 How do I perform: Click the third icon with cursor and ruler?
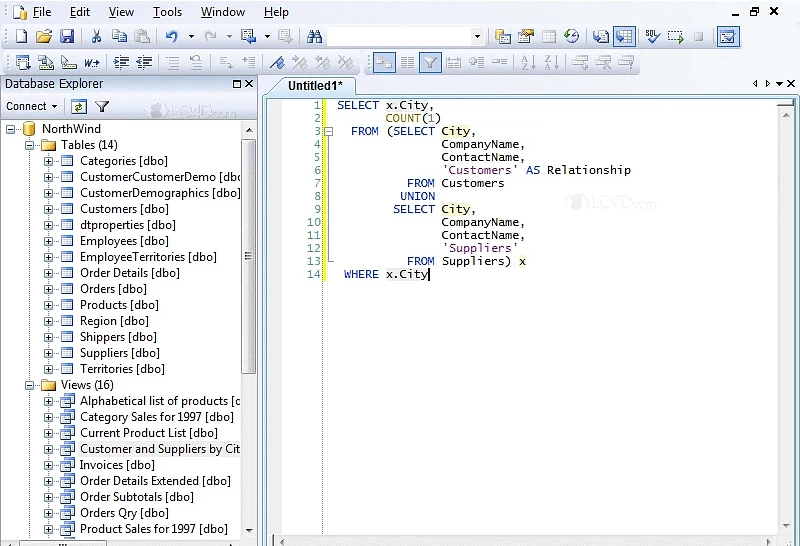tap(69, 63)
